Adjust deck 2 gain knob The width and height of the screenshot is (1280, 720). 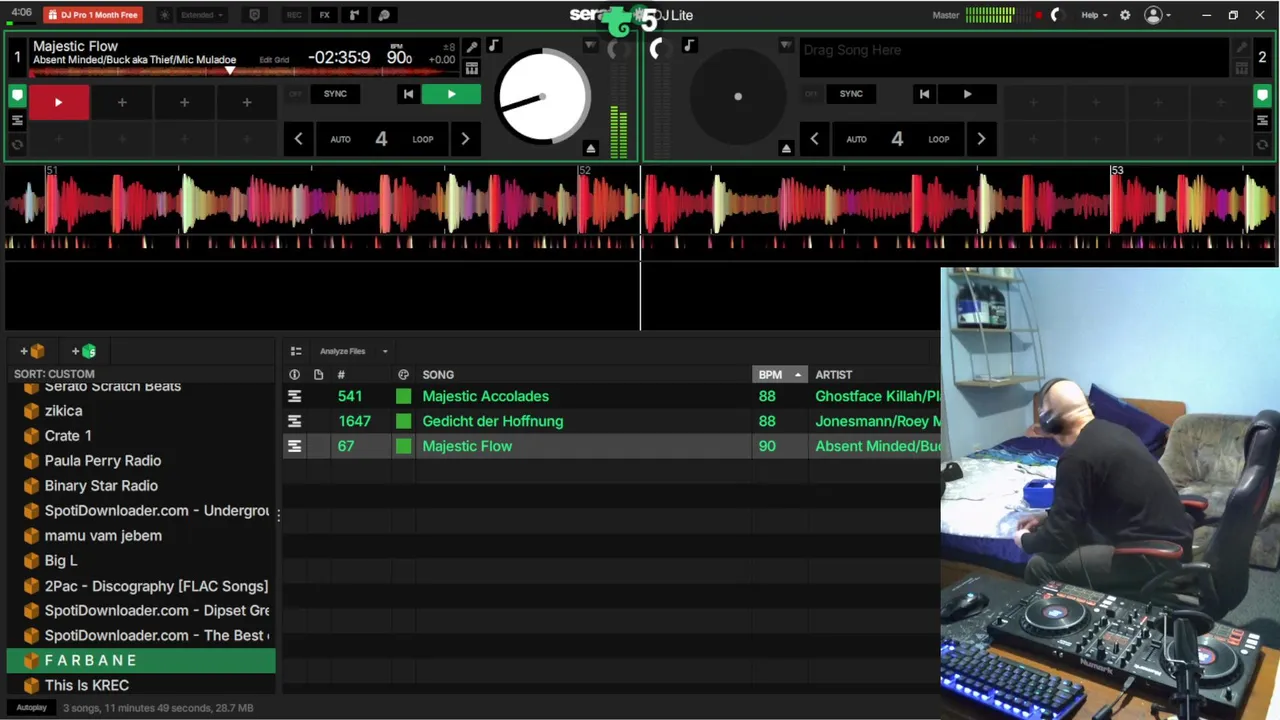658,48
